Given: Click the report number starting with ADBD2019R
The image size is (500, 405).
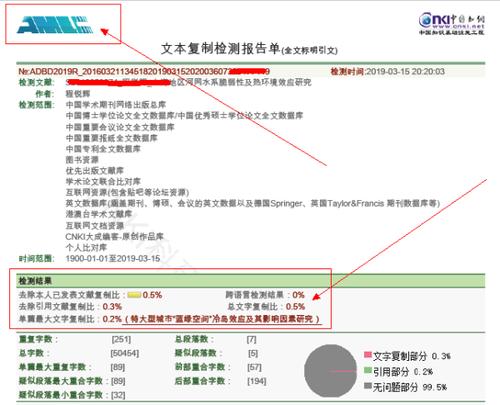Looking at the screenshot, I should point(144,71).
